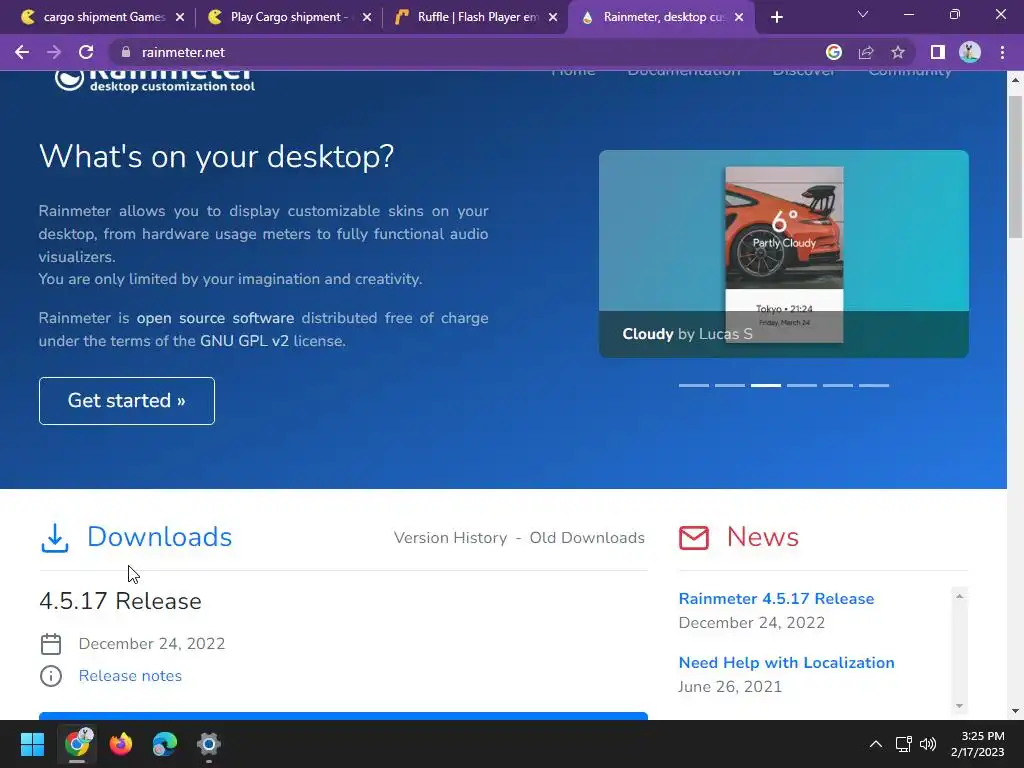Click the June 26, 2021 news date
Screen dimensions: 1024x768
pyautogui.click(x=730, y=687)
